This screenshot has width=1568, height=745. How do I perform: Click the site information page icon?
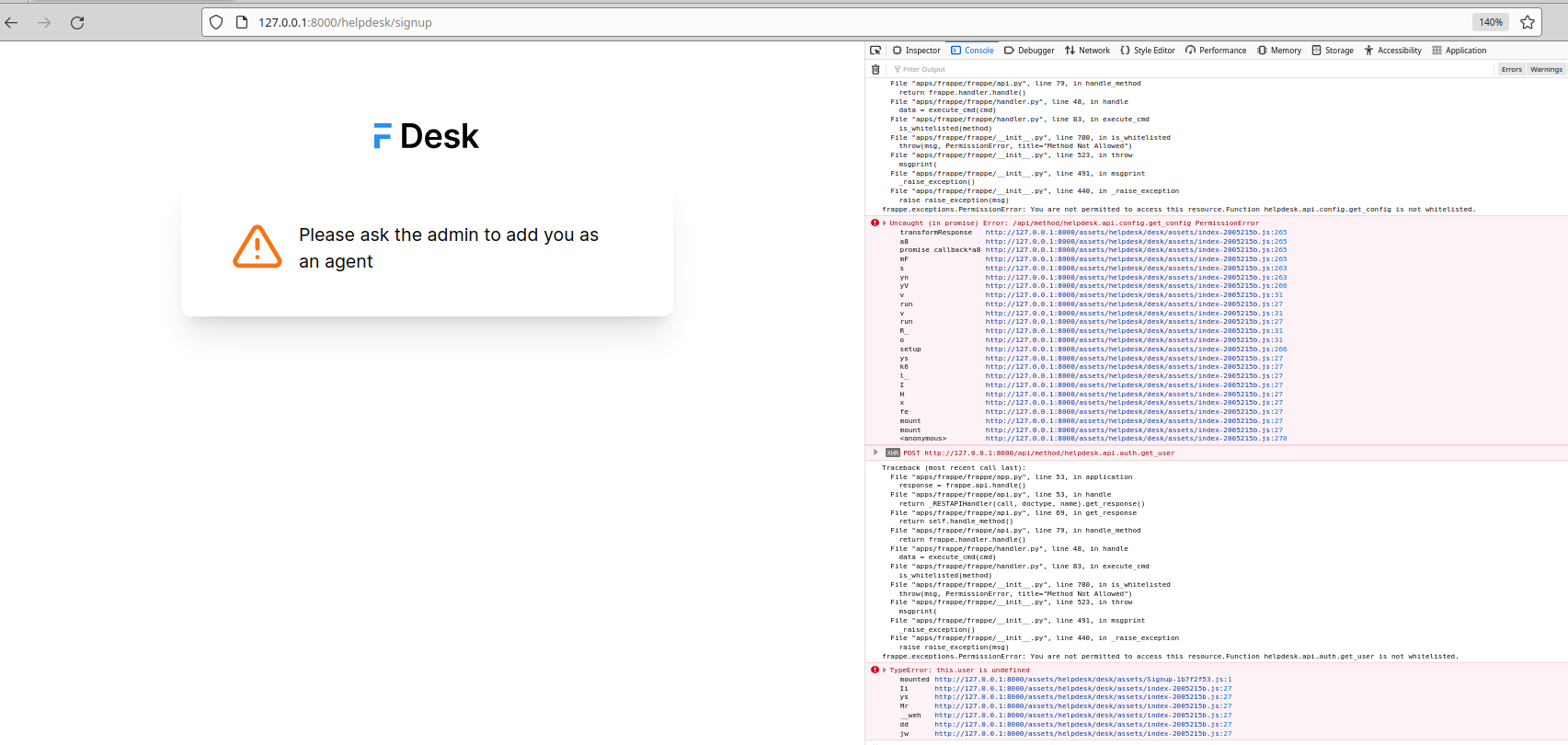tap(242, 22)
